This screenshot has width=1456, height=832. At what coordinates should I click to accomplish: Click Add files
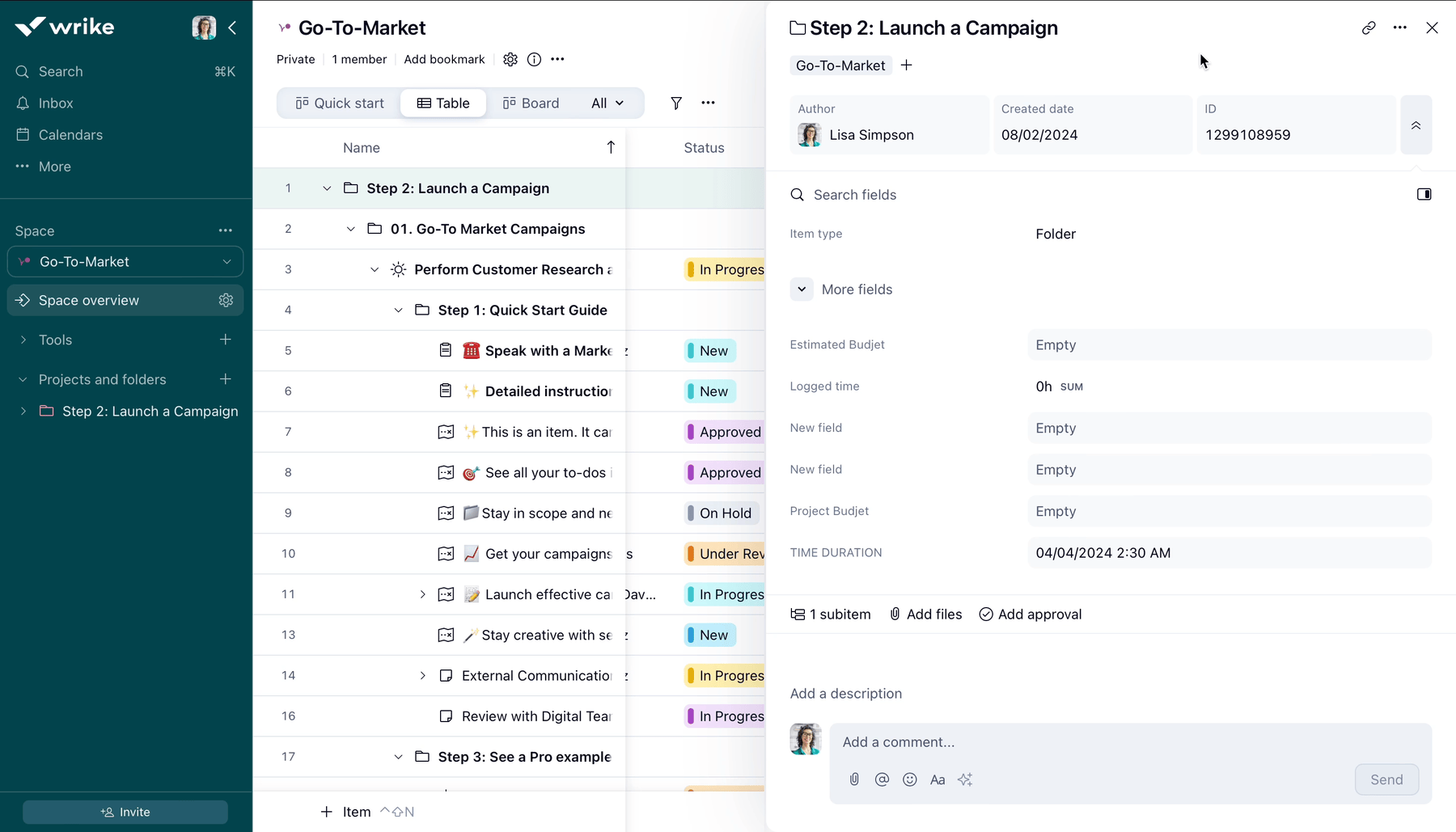click(x=926, y=614)
